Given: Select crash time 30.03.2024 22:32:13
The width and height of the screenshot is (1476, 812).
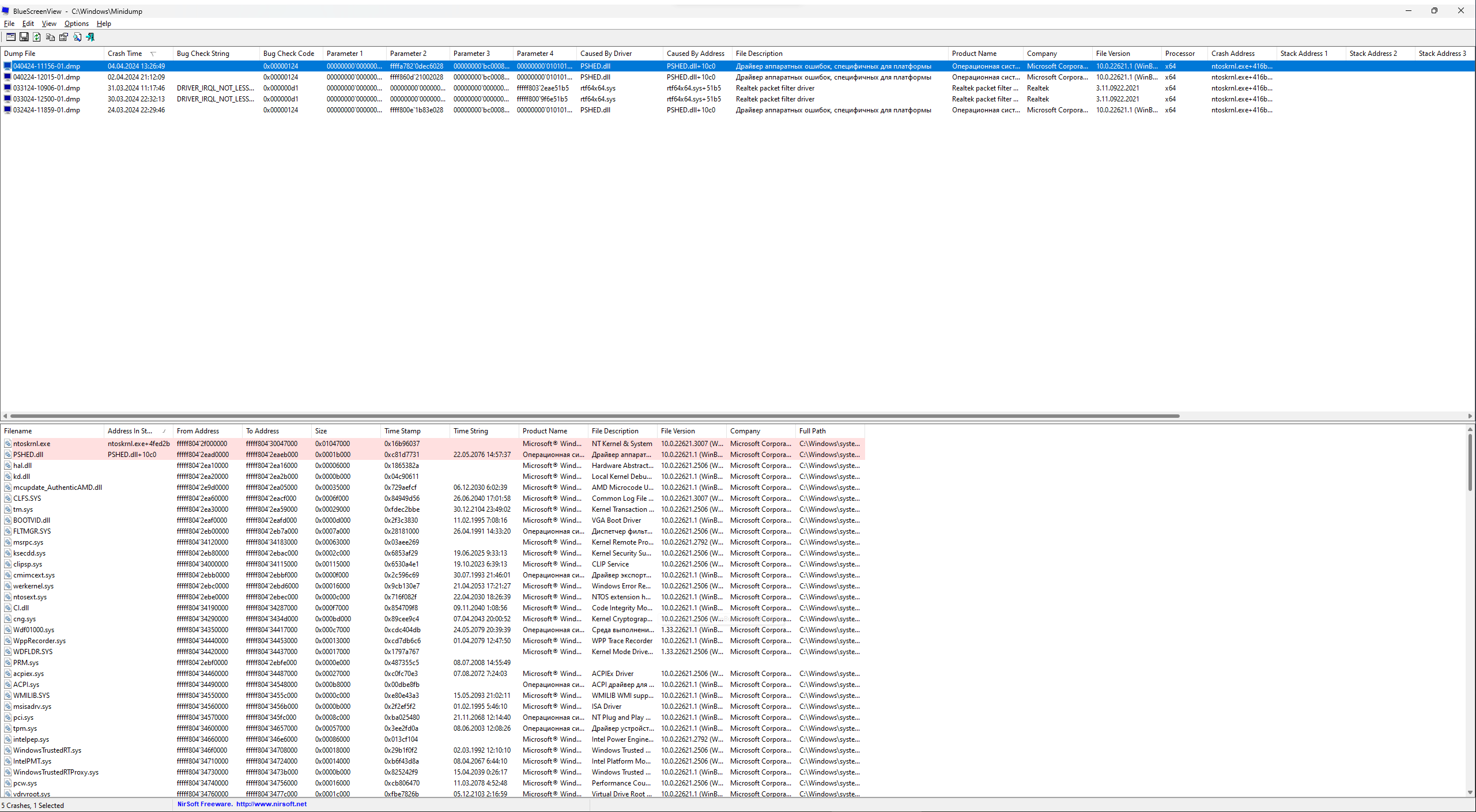Looking at the screenshot, I should [136, 99].
